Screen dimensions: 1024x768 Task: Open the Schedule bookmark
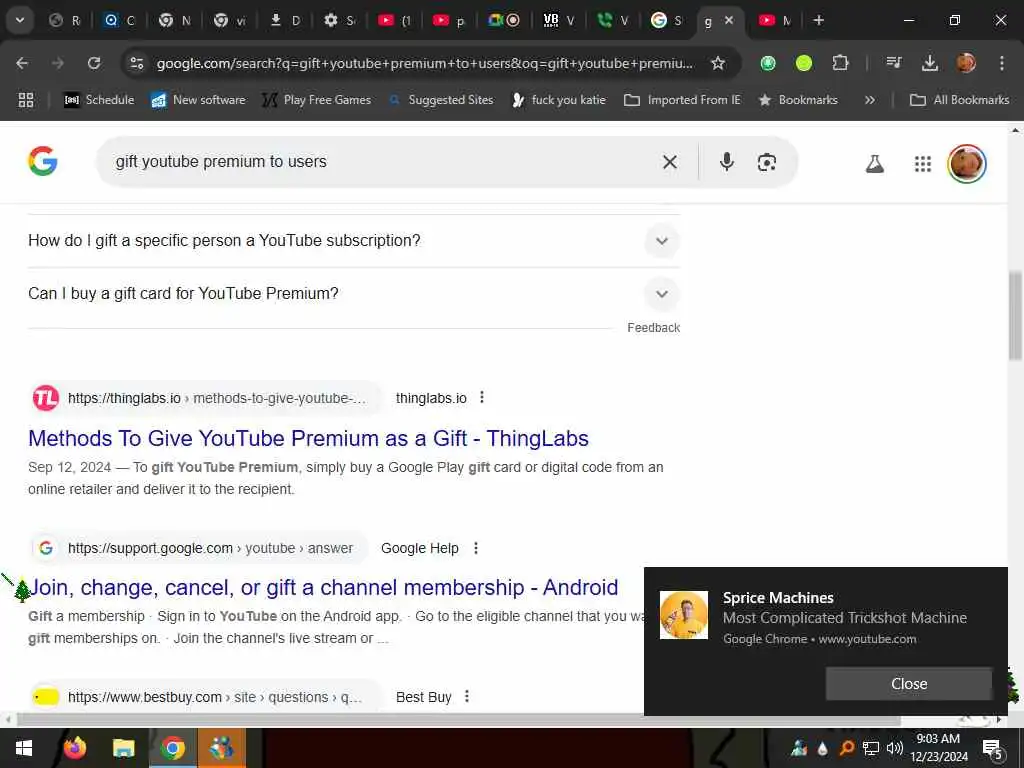coord(99,100)
